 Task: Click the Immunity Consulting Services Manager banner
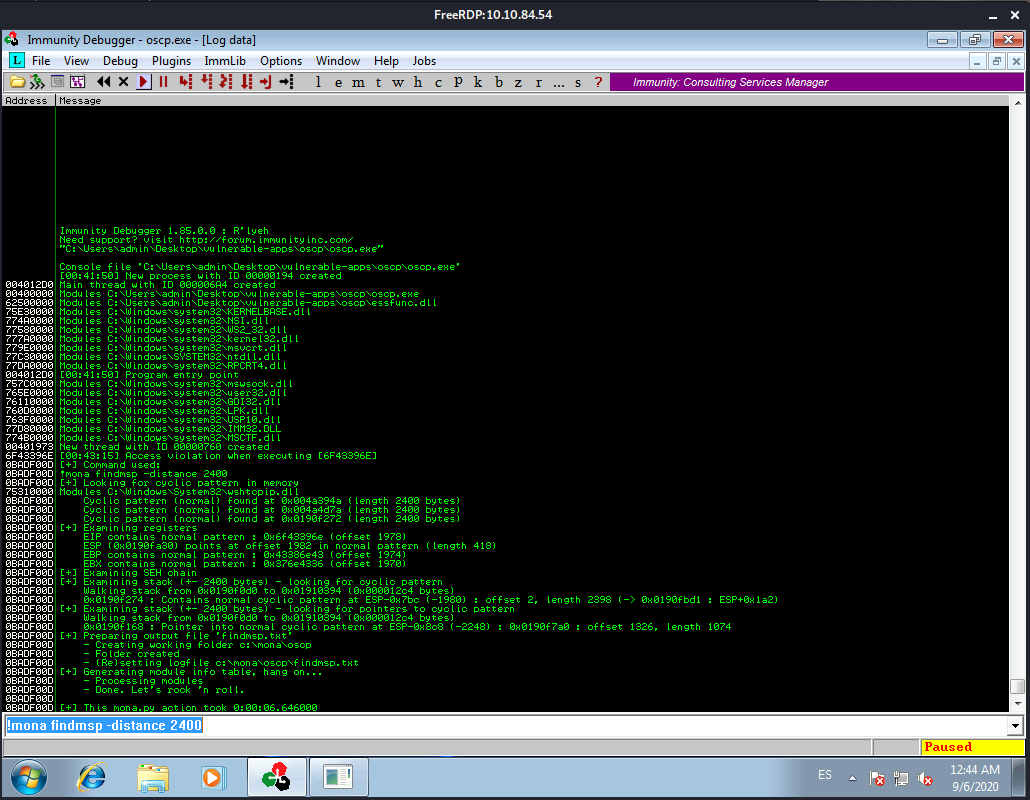pyautogui.click(x=817, y=82)
